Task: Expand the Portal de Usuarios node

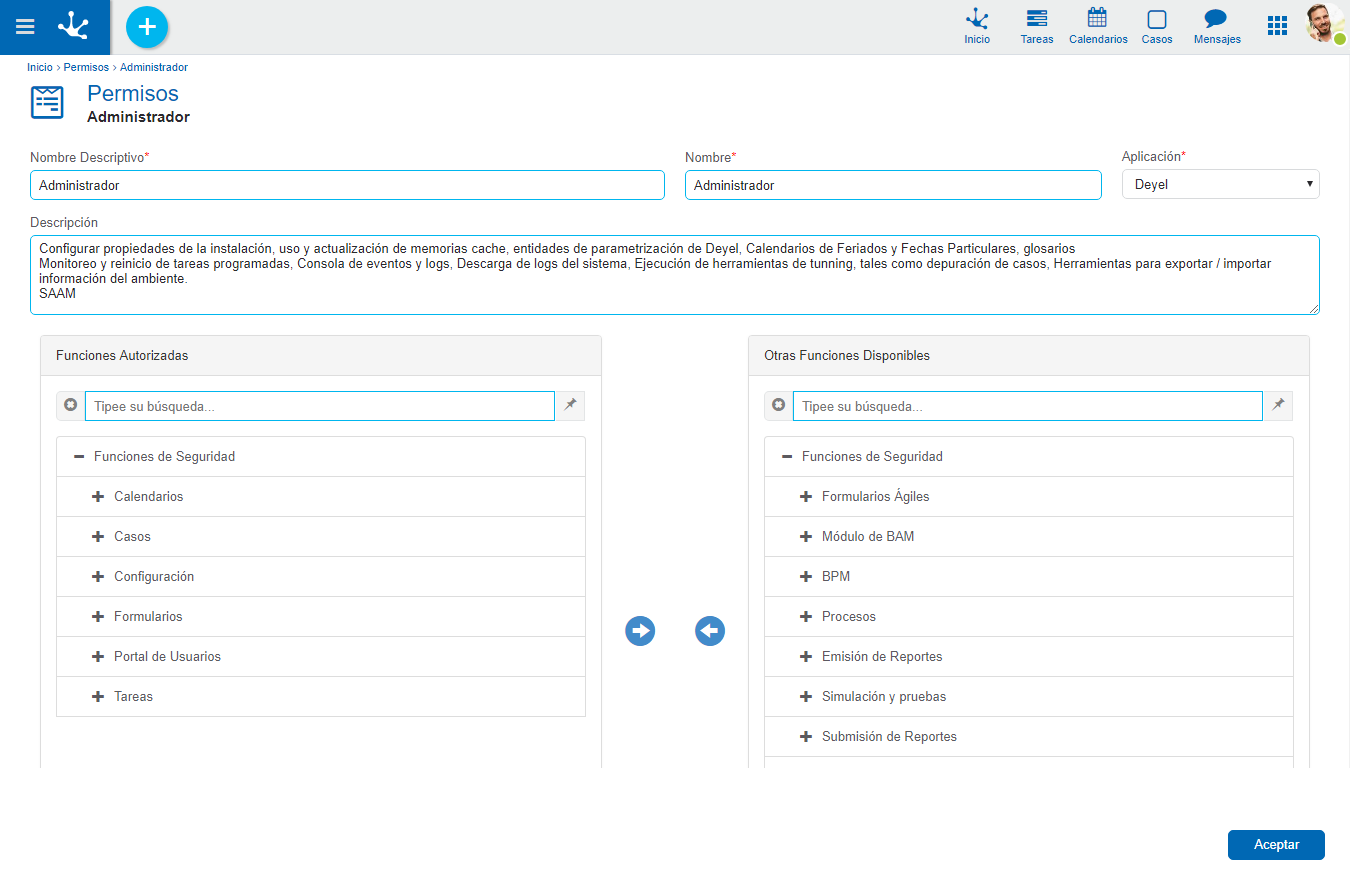Action: tap(98, 656)
